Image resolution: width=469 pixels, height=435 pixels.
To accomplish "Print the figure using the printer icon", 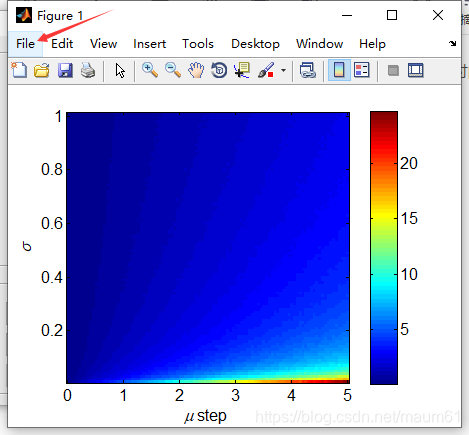I will coord(88,70).
